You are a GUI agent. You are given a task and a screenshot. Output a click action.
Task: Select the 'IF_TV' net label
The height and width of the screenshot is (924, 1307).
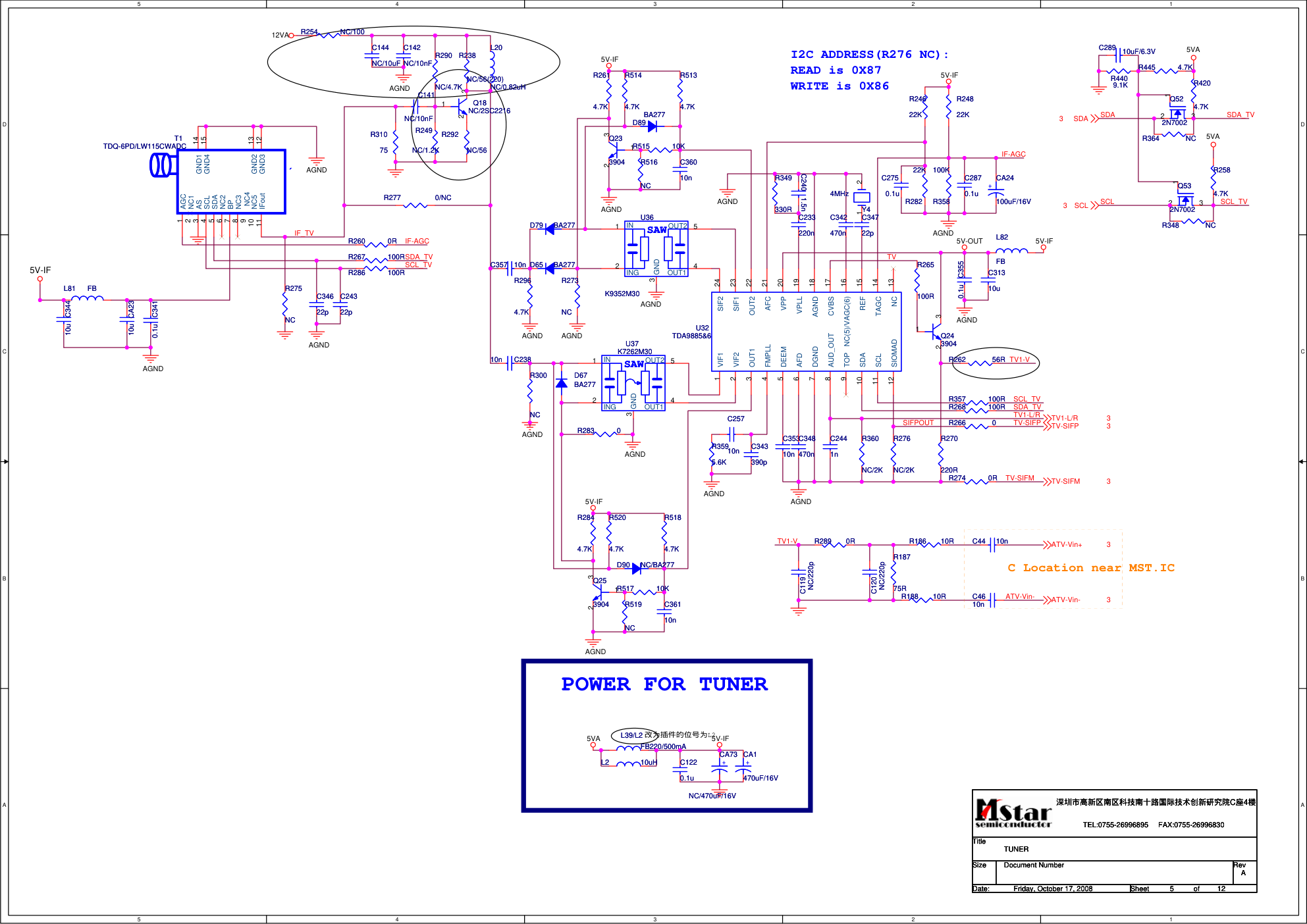pyautogui.click(x=304, y=233)
